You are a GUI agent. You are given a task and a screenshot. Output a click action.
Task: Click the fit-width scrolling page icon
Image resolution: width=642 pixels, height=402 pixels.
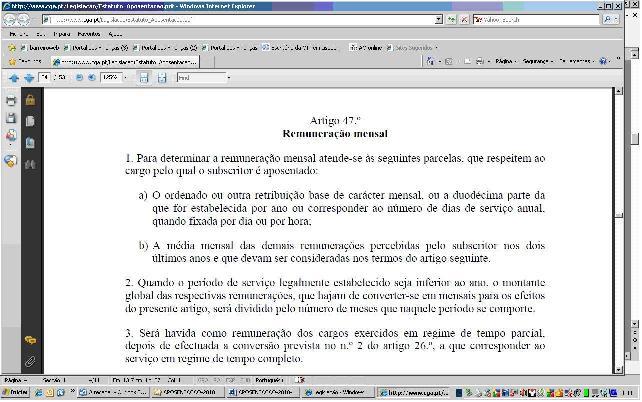click(144, 77)
